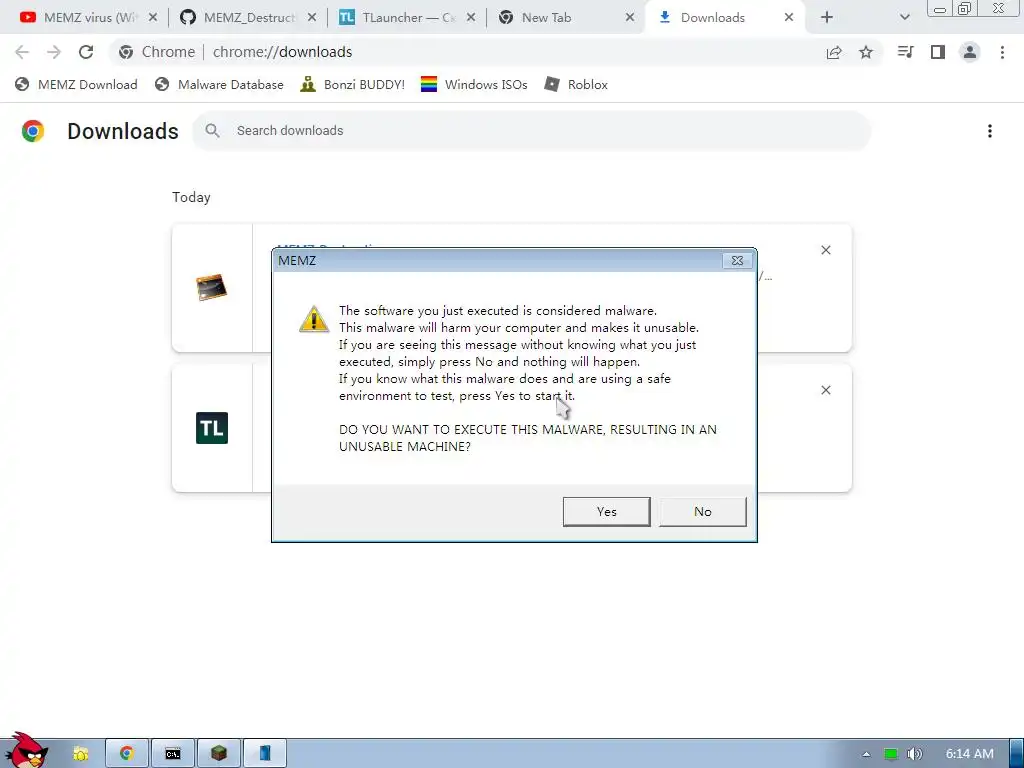Click Yes in the MEMZ dialog
Viewport: 1024px width, 768px height.
pyautogui.click(x=606, y=511)
